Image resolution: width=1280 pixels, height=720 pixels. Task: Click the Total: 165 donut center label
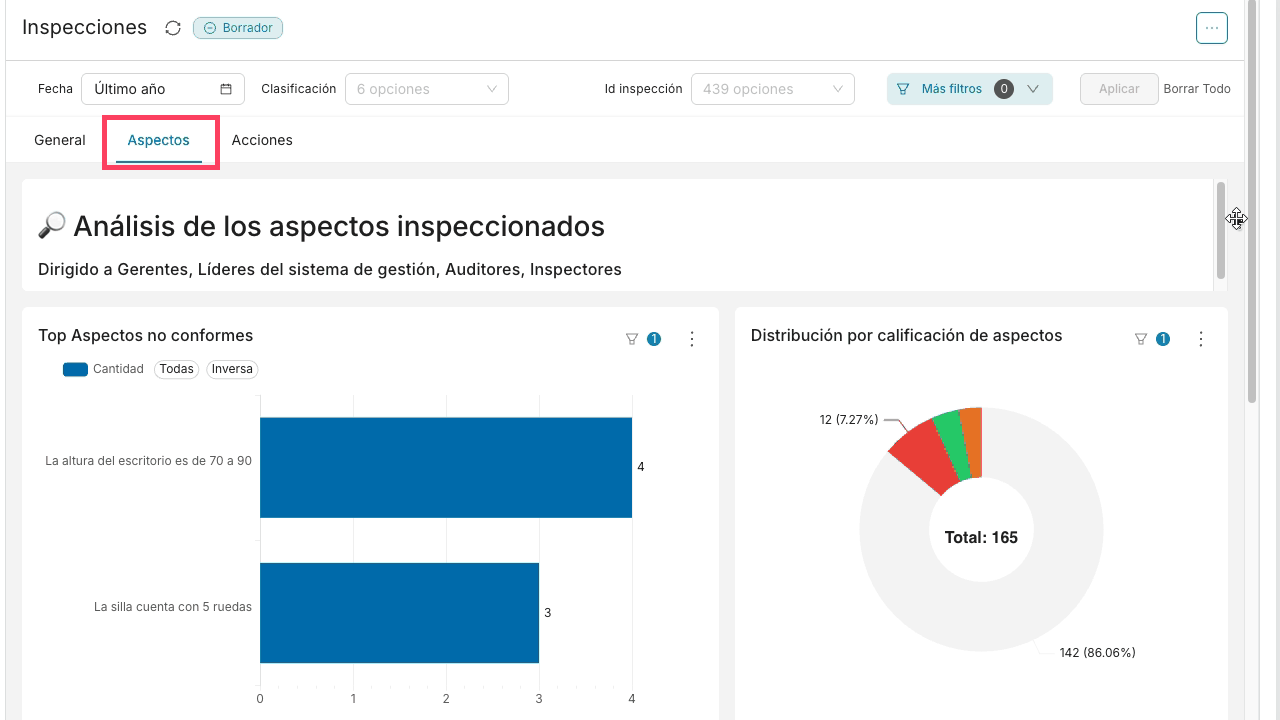pyautogui.click(x=981, y=538)
